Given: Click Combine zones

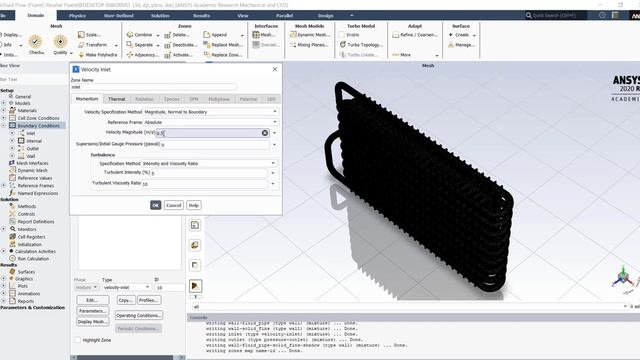Looking at the screenshot, I should pyautogui.click(x=143, y=35).
